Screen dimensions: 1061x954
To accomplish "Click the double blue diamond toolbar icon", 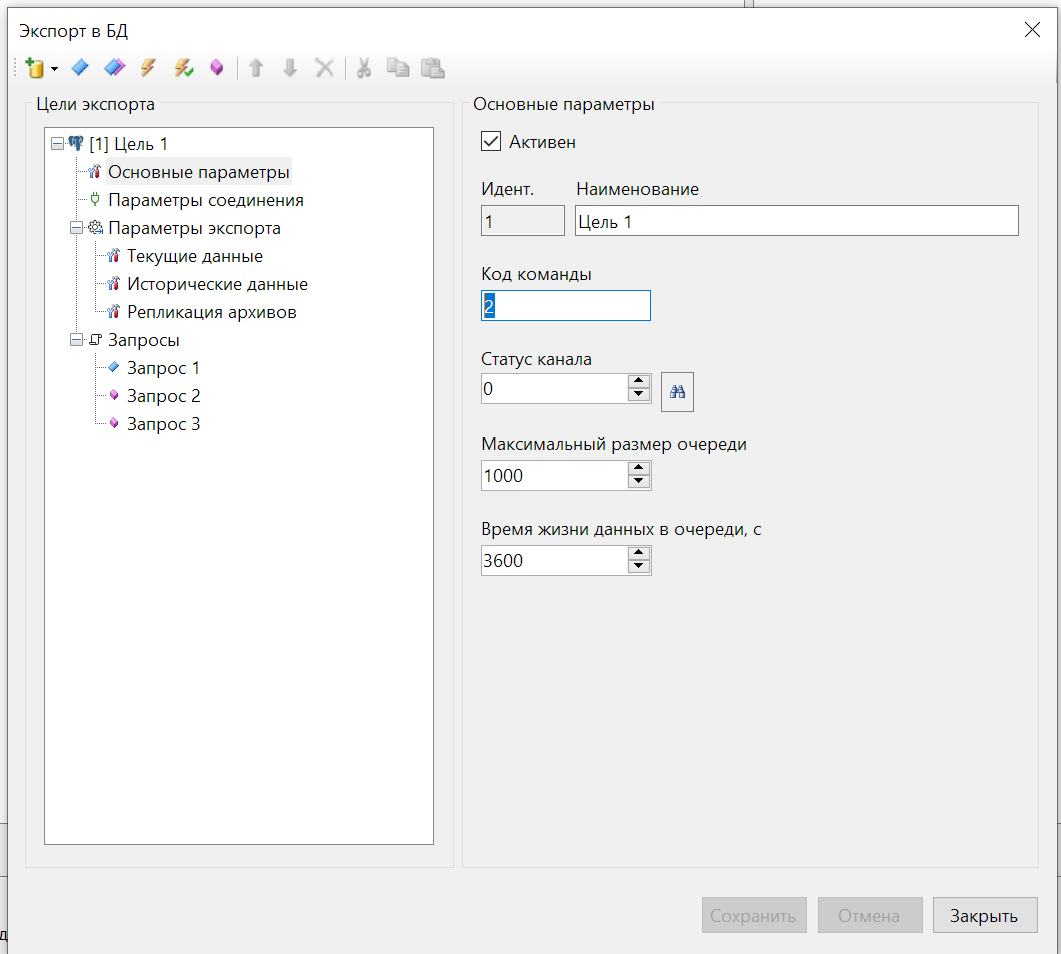I will (114, 68).
